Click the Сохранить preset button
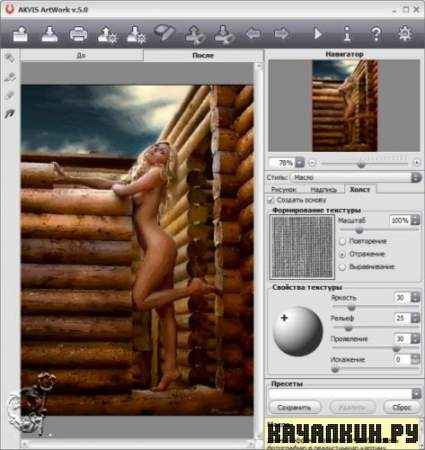This screenshot has height=450, width=425. 295,407
